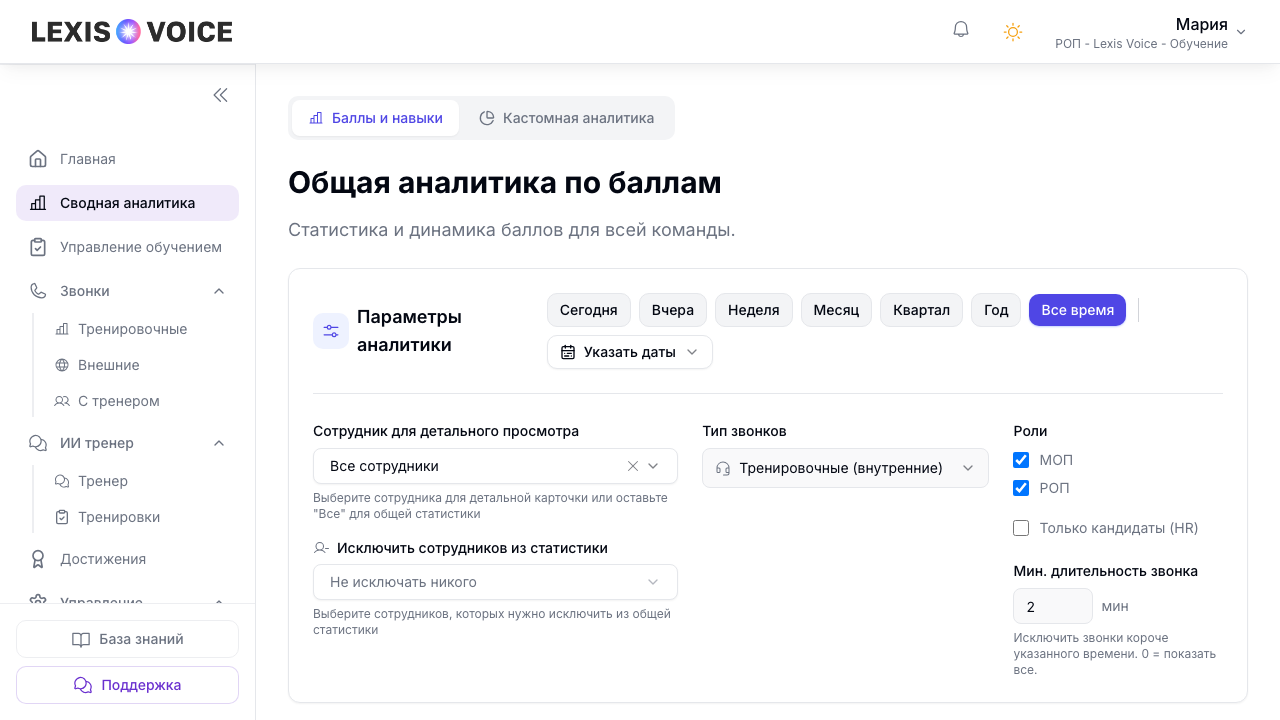Select the Все время period button

pyautogui.click(x=1078, y=310)
